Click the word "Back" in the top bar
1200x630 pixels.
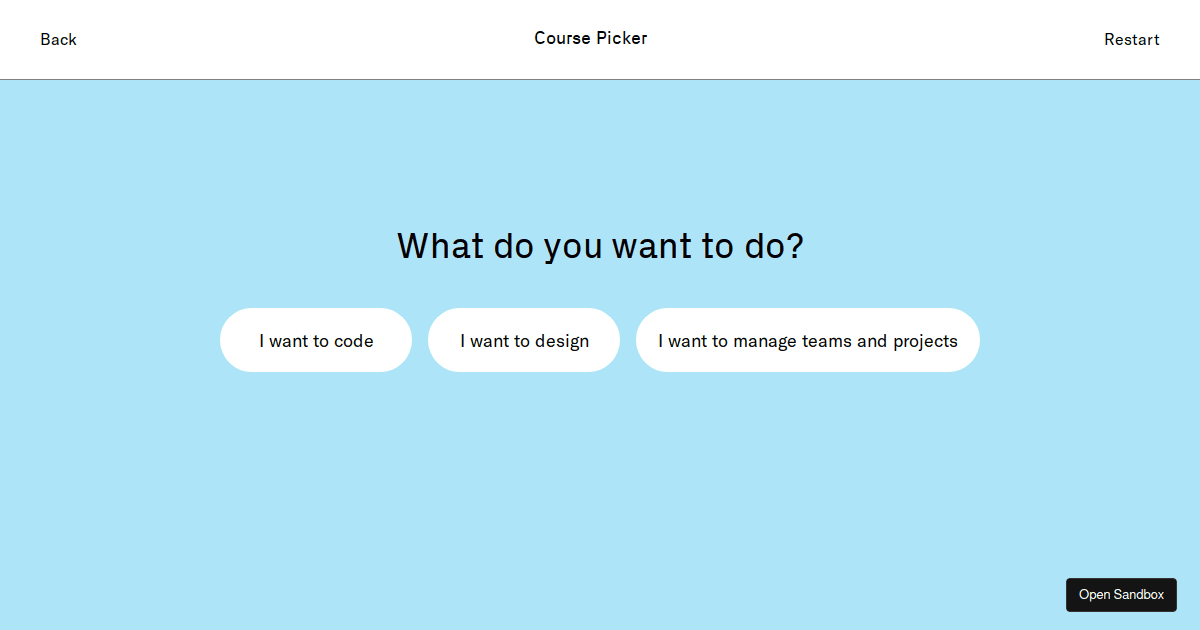click(x=58, y=40)
